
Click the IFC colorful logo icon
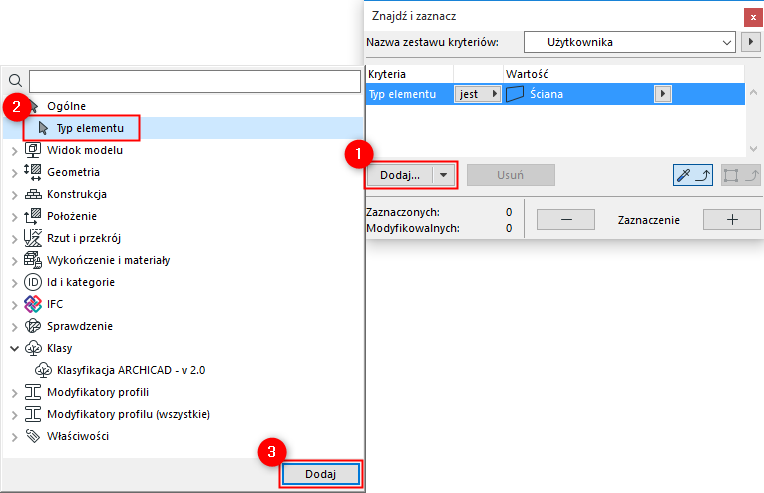tap(33, 304)
